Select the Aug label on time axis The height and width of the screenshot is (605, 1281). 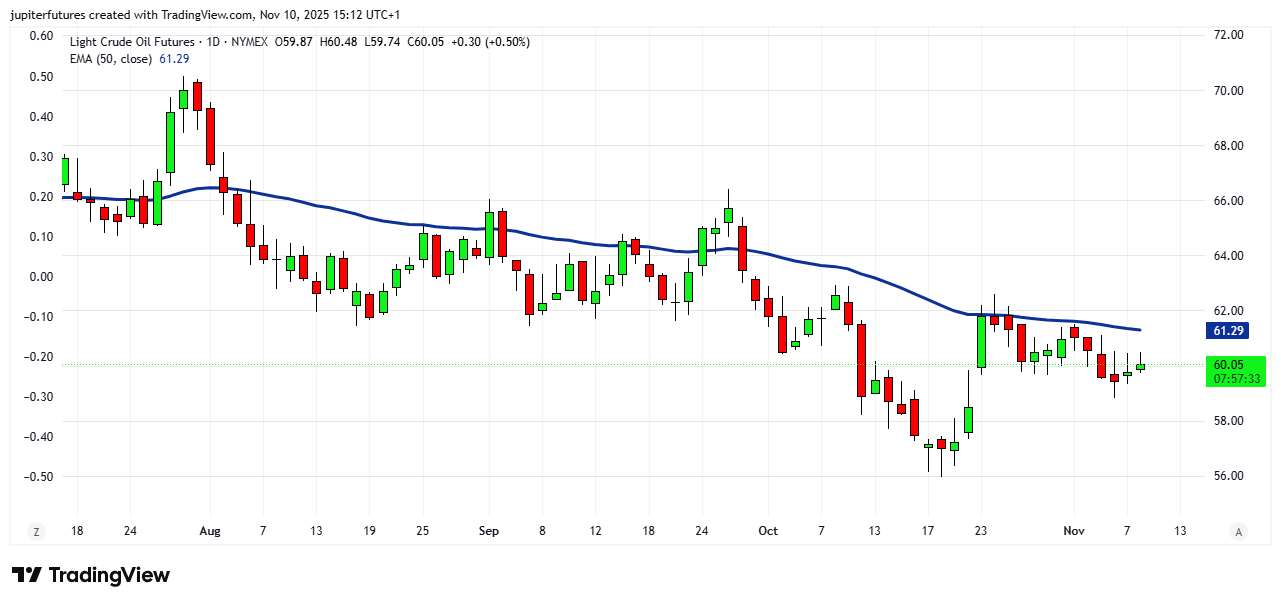(x=208, y=531)
